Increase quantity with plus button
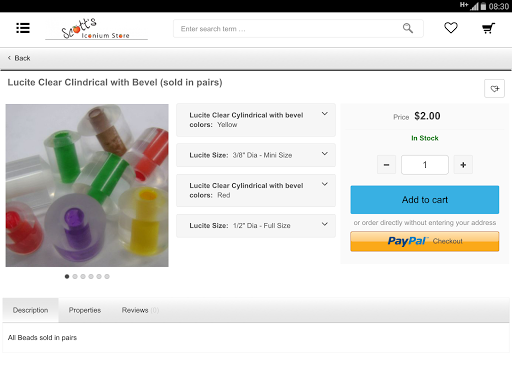Screen dimensions: 512x384 (463, 165)
